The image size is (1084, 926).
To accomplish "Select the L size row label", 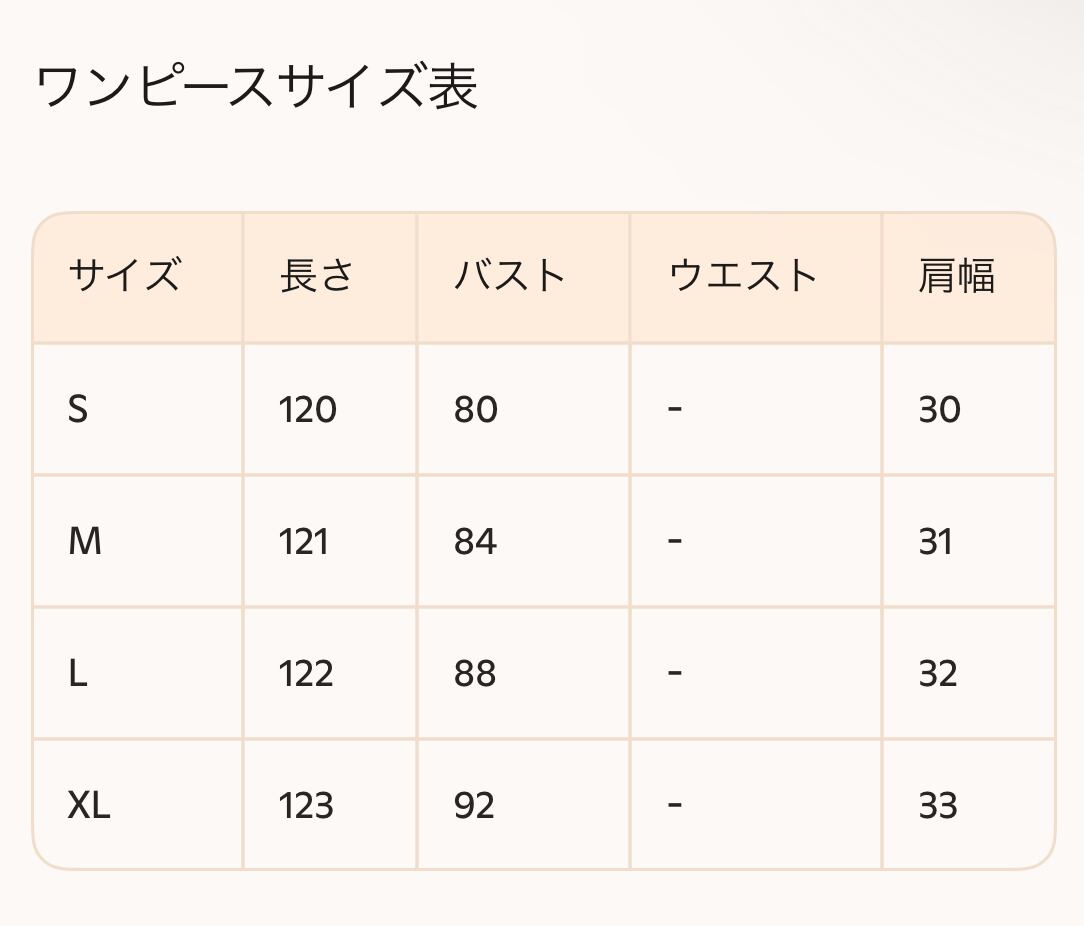I will tap(78, 673).
